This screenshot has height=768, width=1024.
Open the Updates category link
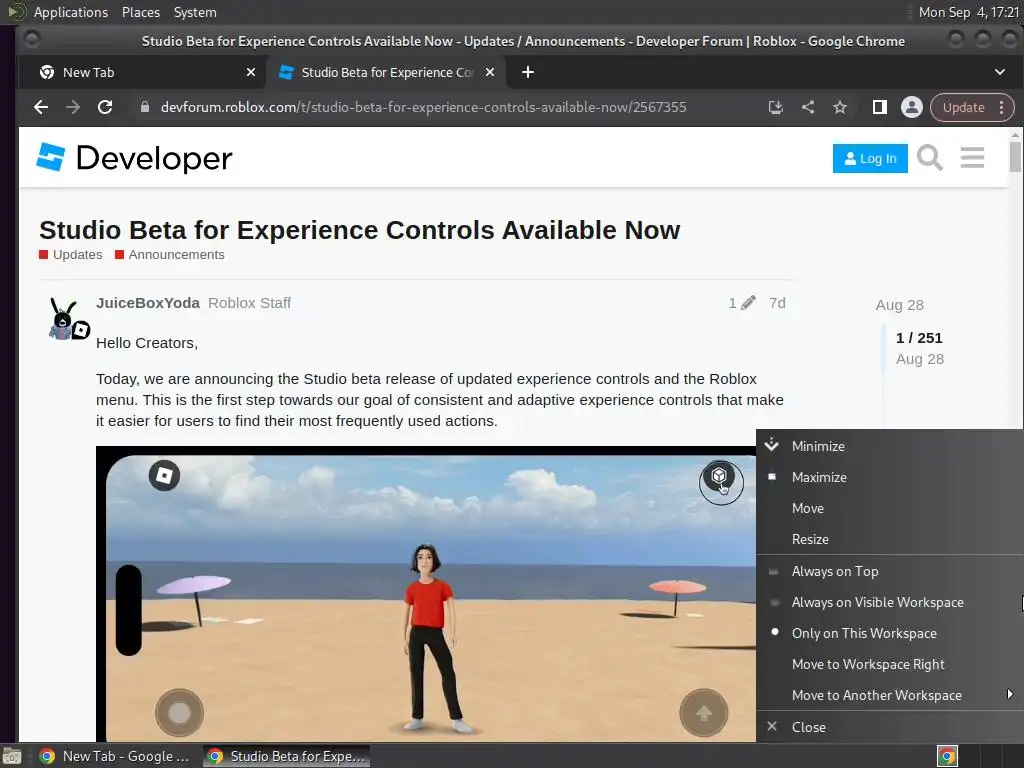pyautogui.click(x=71, y=255)
